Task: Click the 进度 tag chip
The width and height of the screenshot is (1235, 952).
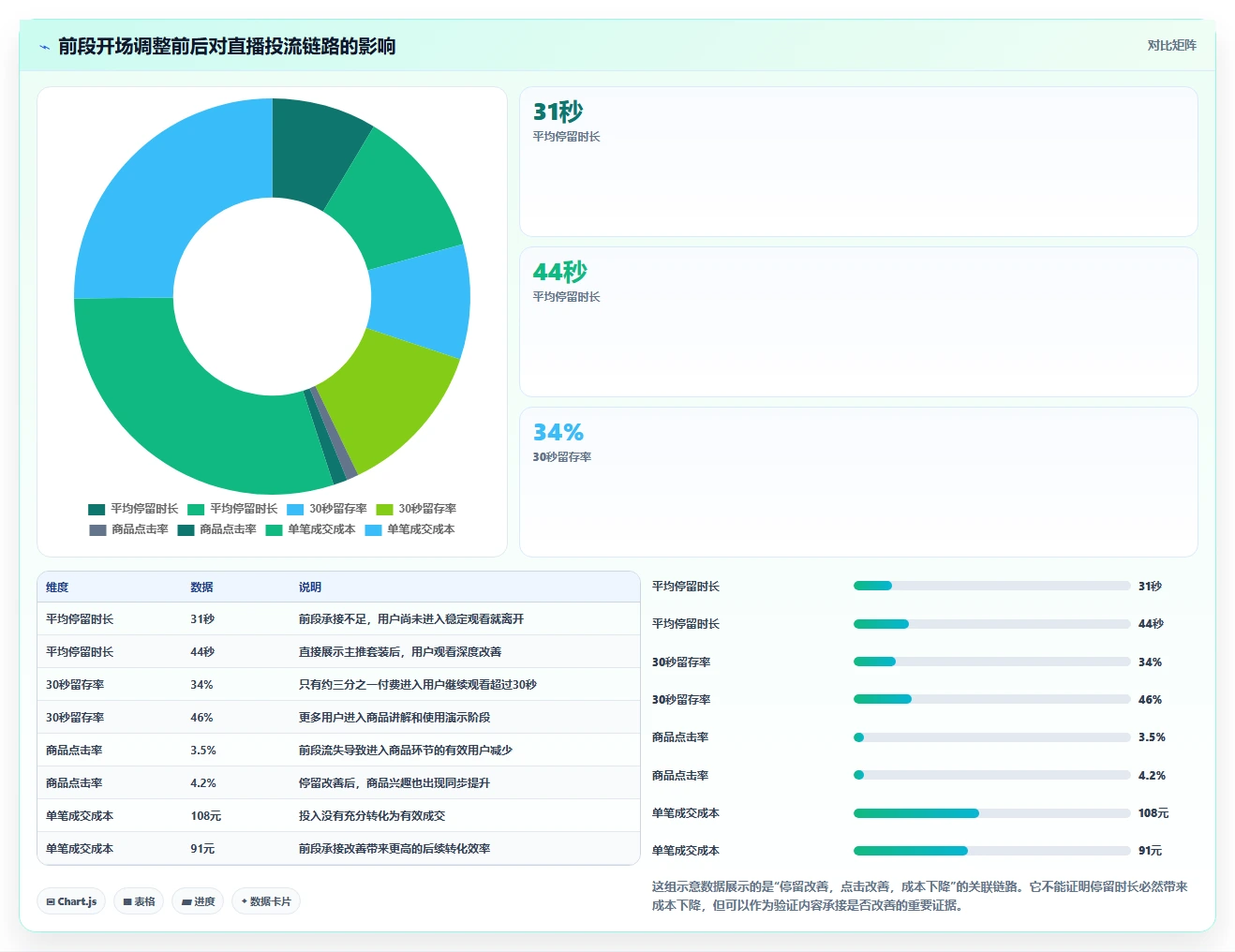Action: (198, 901)
